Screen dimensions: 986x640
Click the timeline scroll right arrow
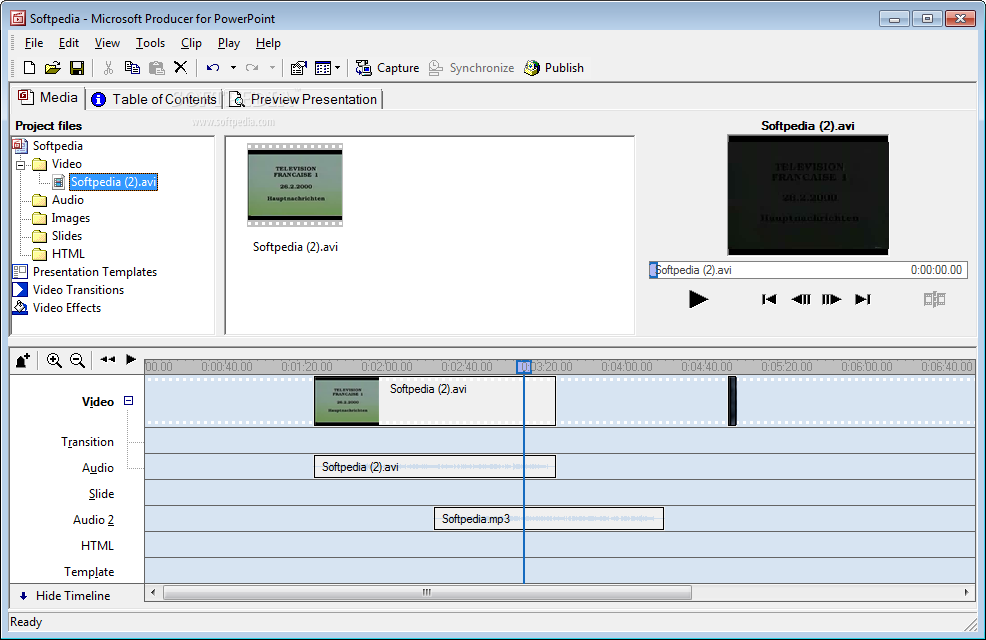pyautogui.click(x=967, y=592)
